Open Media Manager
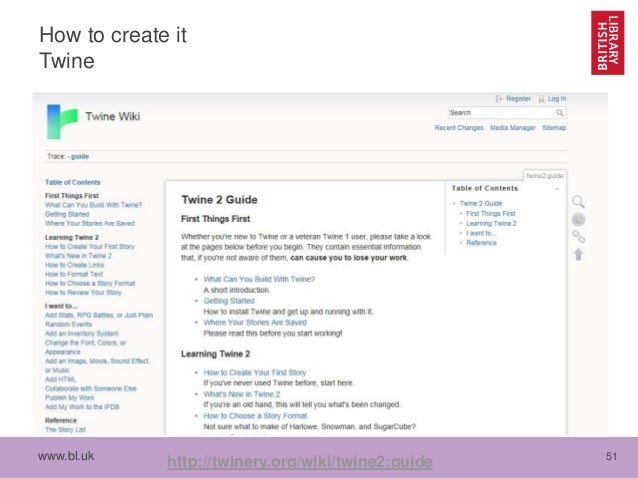 513,128
